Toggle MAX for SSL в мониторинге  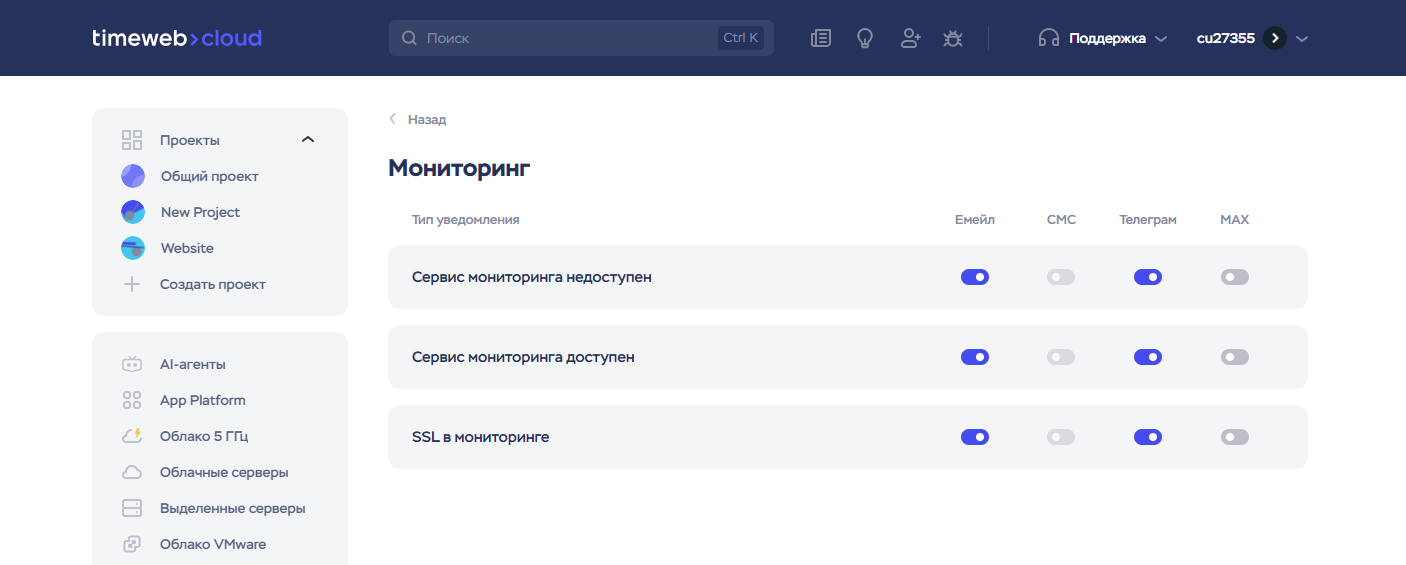pos(1235,437)
